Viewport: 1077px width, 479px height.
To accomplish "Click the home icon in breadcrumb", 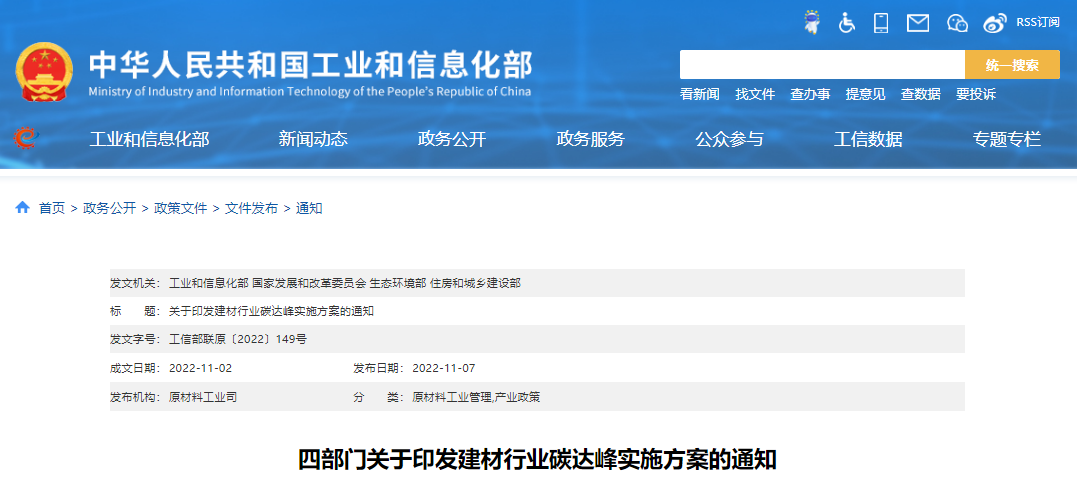I will point(22,208).
